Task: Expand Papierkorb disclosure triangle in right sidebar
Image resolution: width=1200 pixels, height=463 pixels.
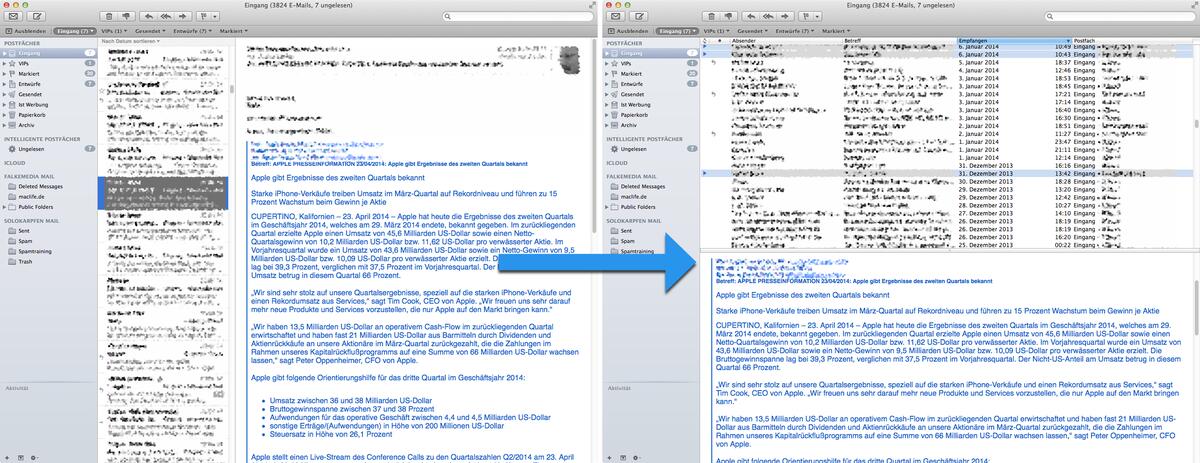Action: click(609, 114)
